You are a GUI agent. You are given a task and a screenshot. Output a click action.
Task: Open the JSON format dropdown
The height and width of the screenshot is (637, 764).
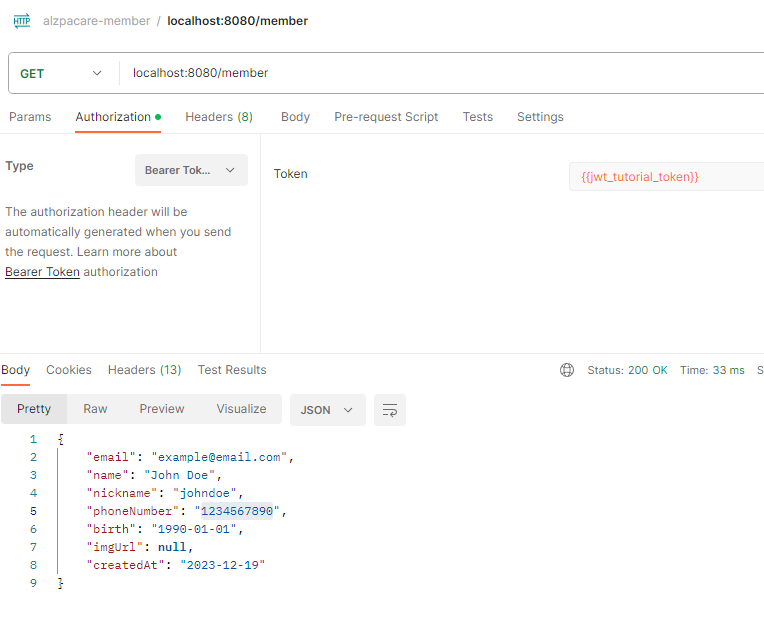coord(327,409)
